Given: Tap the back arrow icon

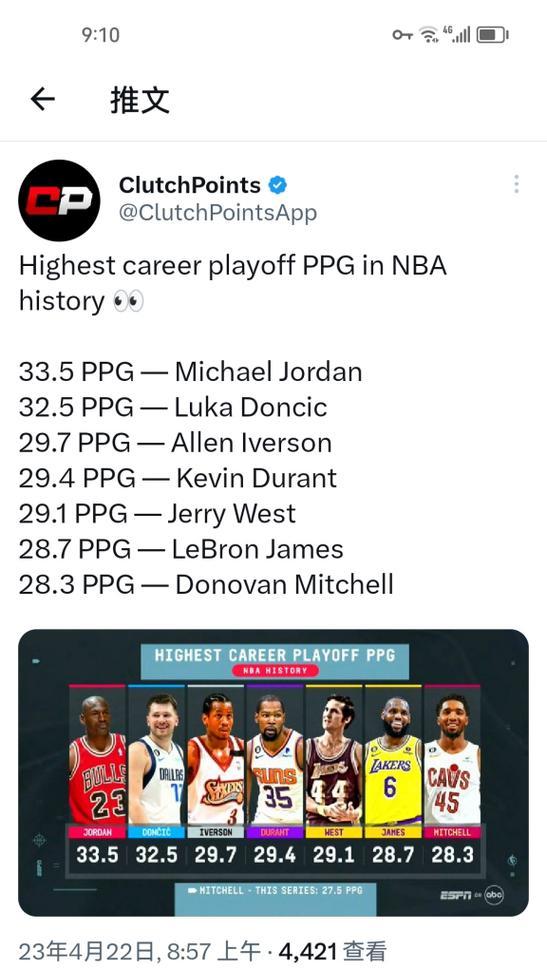Looking at the screenshot, I should [x=43, y=99].
